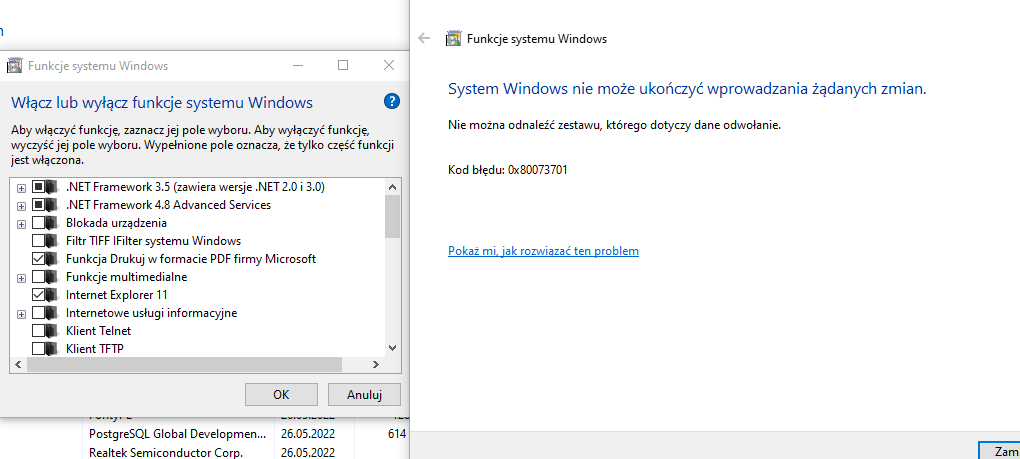The height and width of the screenshot is (459, 1020).
Task: Open the blue help question mark icon
Action: [x=392, y=101]
